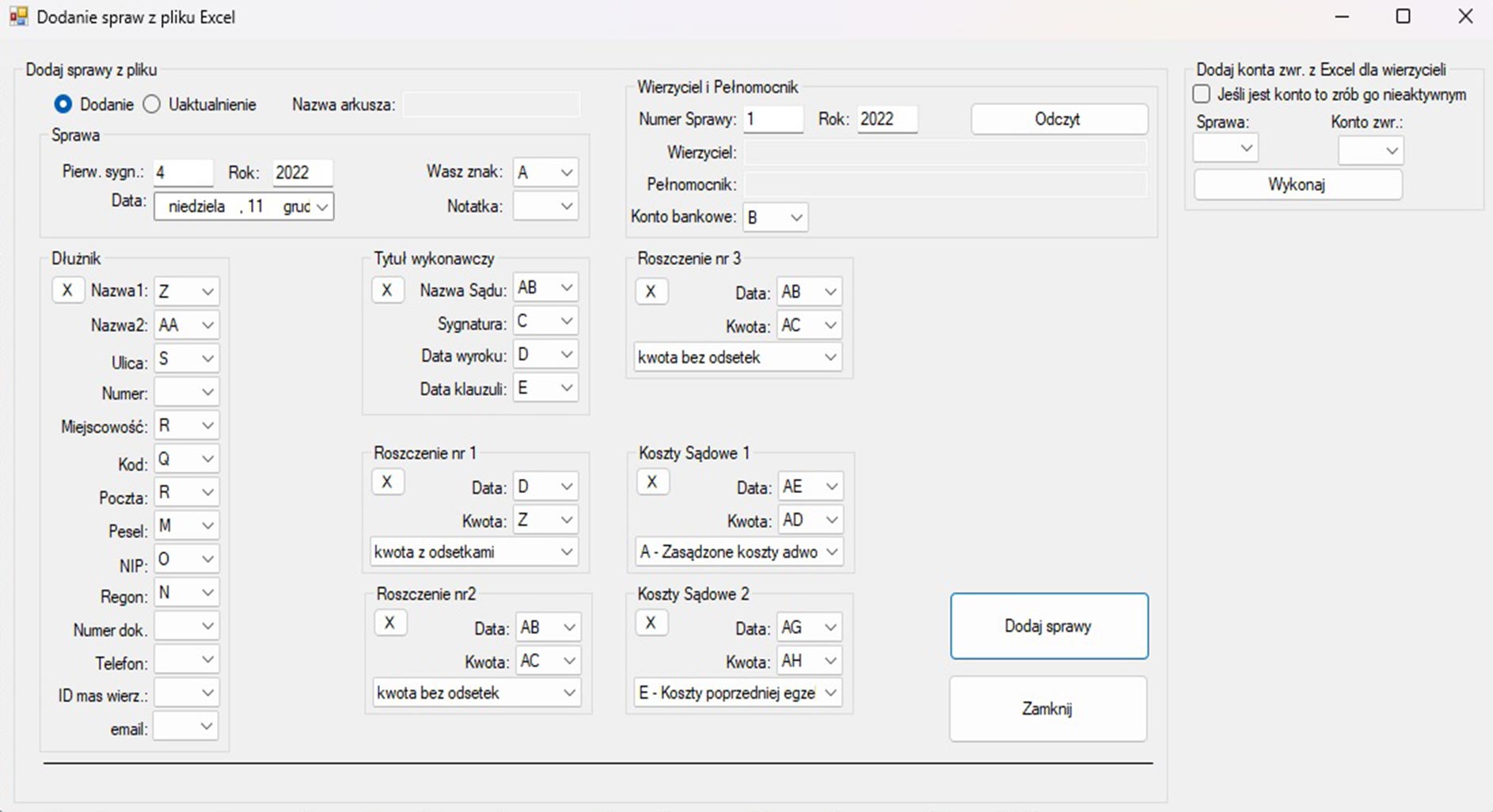This screenshot has width=1493, height=812.
Task: Click the X button in Roszczenie nr 3
Action: tap(651, 291)
